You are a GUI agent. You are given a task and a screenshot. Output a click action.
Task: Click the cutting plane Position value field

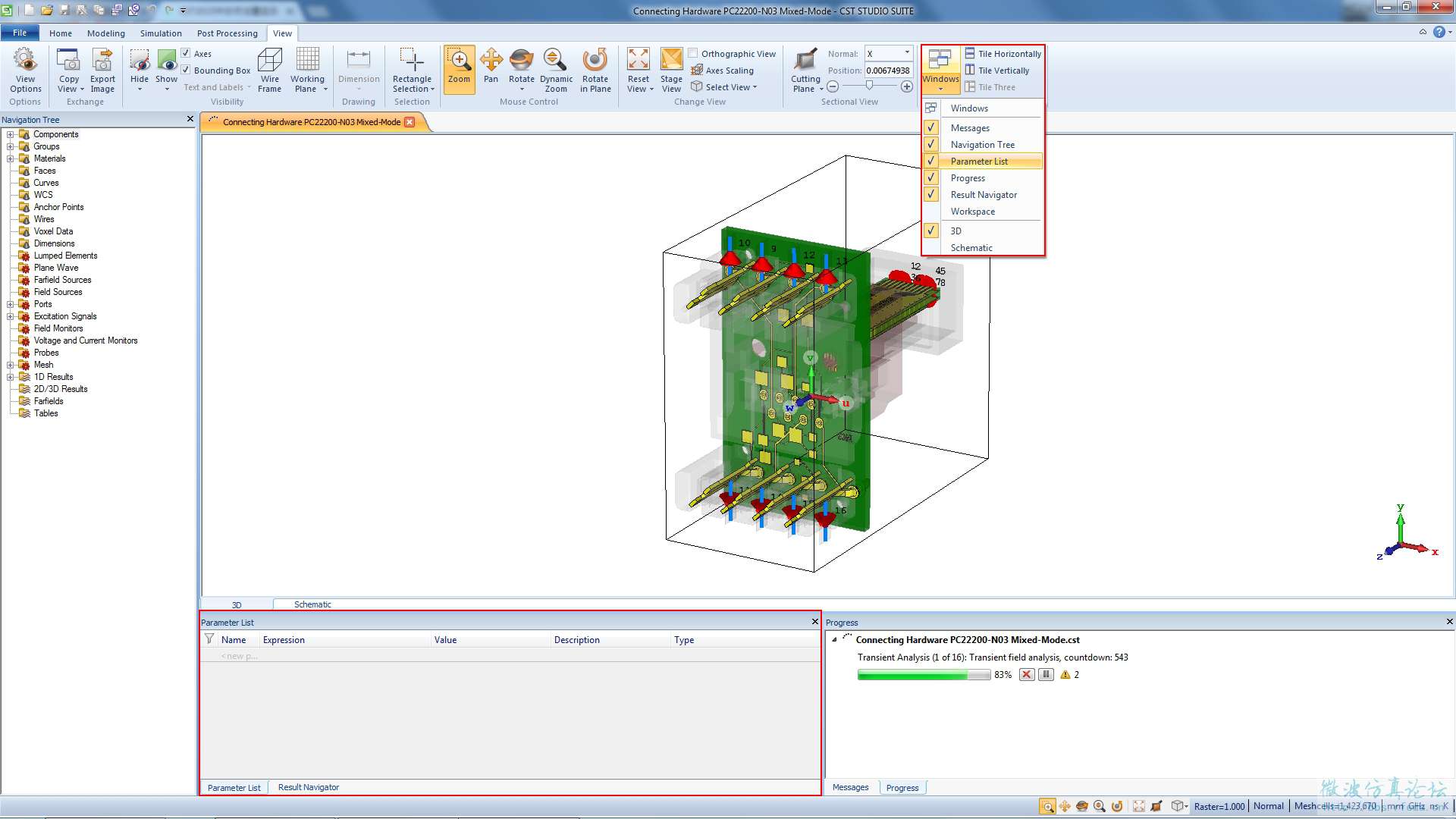[888, 71]
